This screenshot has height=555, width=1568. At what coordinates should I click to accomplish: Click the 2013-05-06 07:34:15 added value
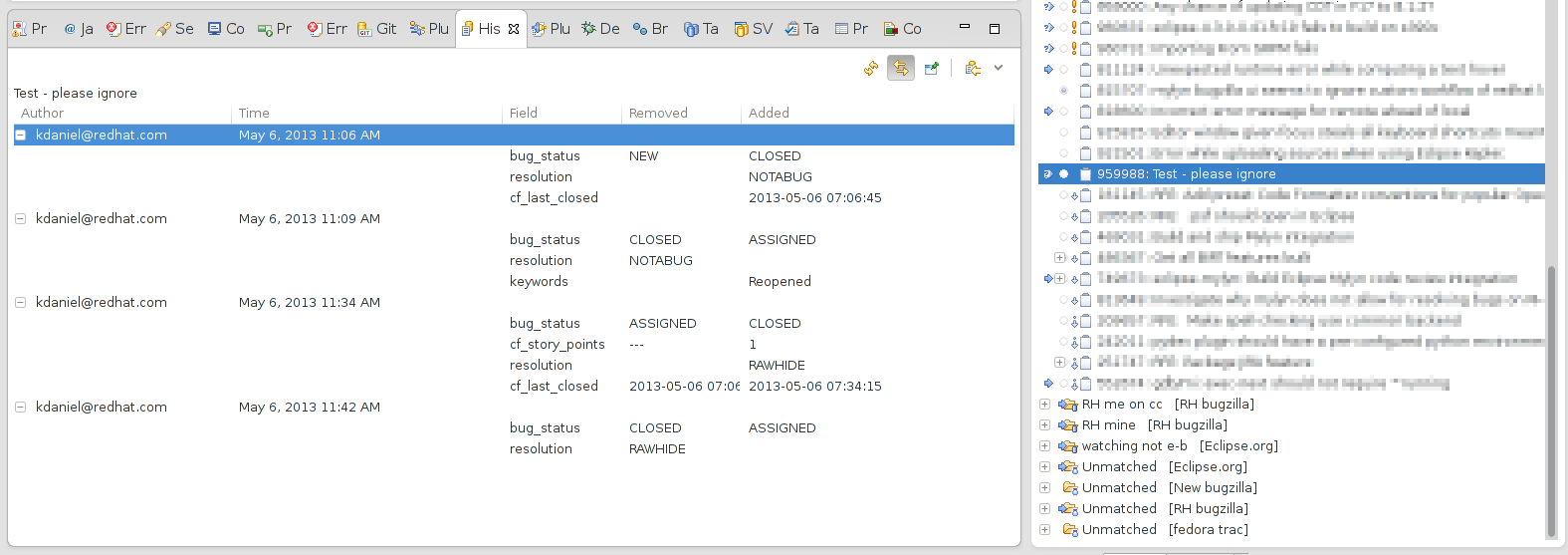point(815,386)
